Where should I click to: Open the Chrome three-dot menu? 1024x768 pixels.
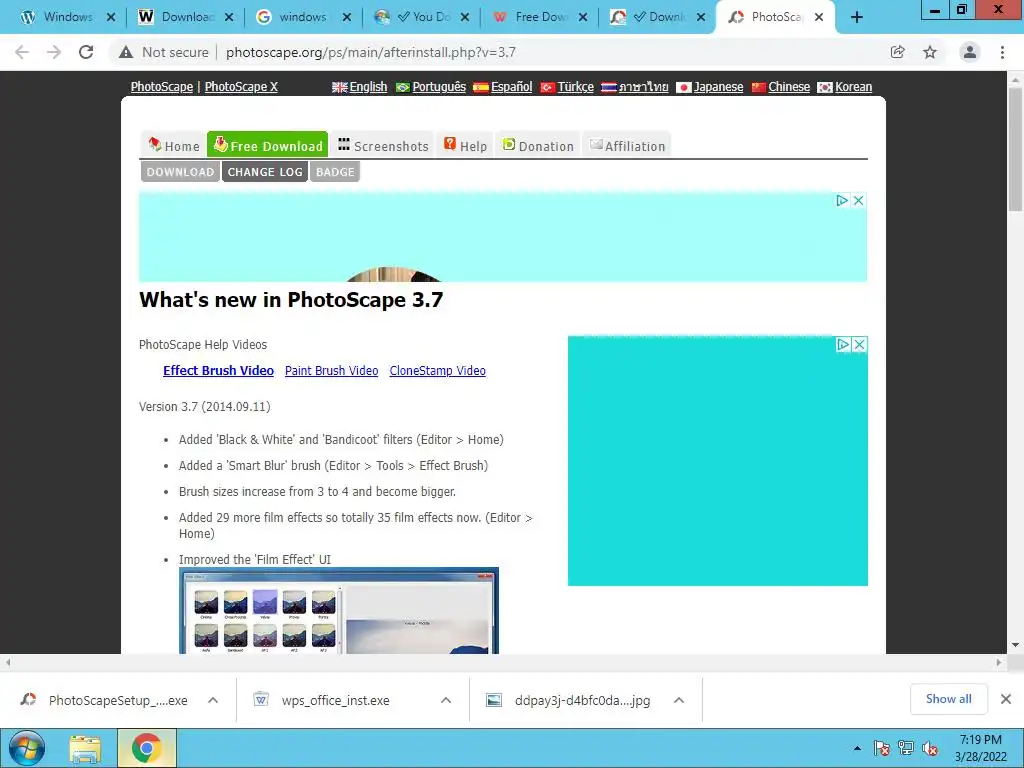[x=1002, y=52]
